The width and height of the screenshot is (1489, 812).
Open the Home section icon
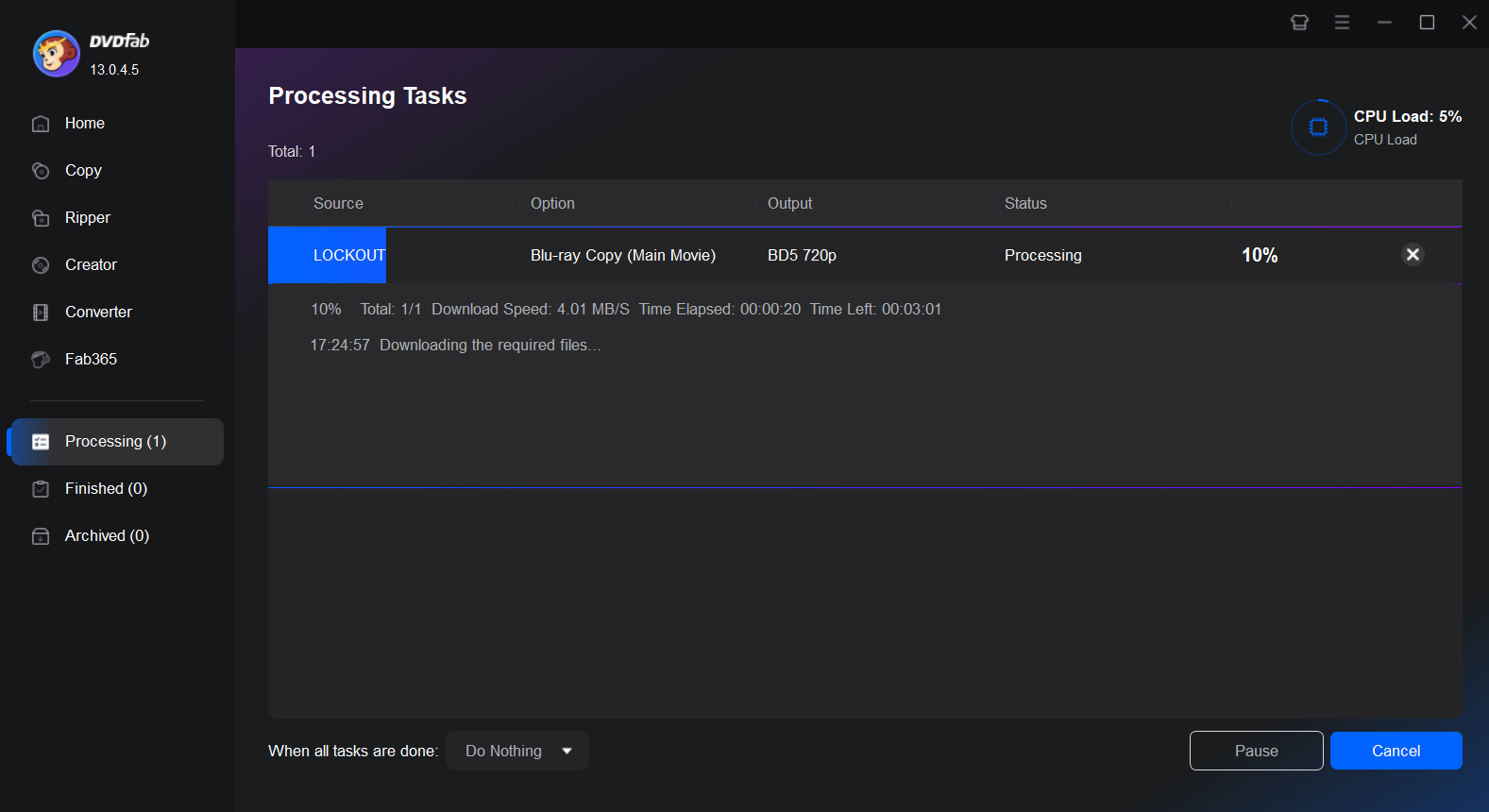[41, 124]
